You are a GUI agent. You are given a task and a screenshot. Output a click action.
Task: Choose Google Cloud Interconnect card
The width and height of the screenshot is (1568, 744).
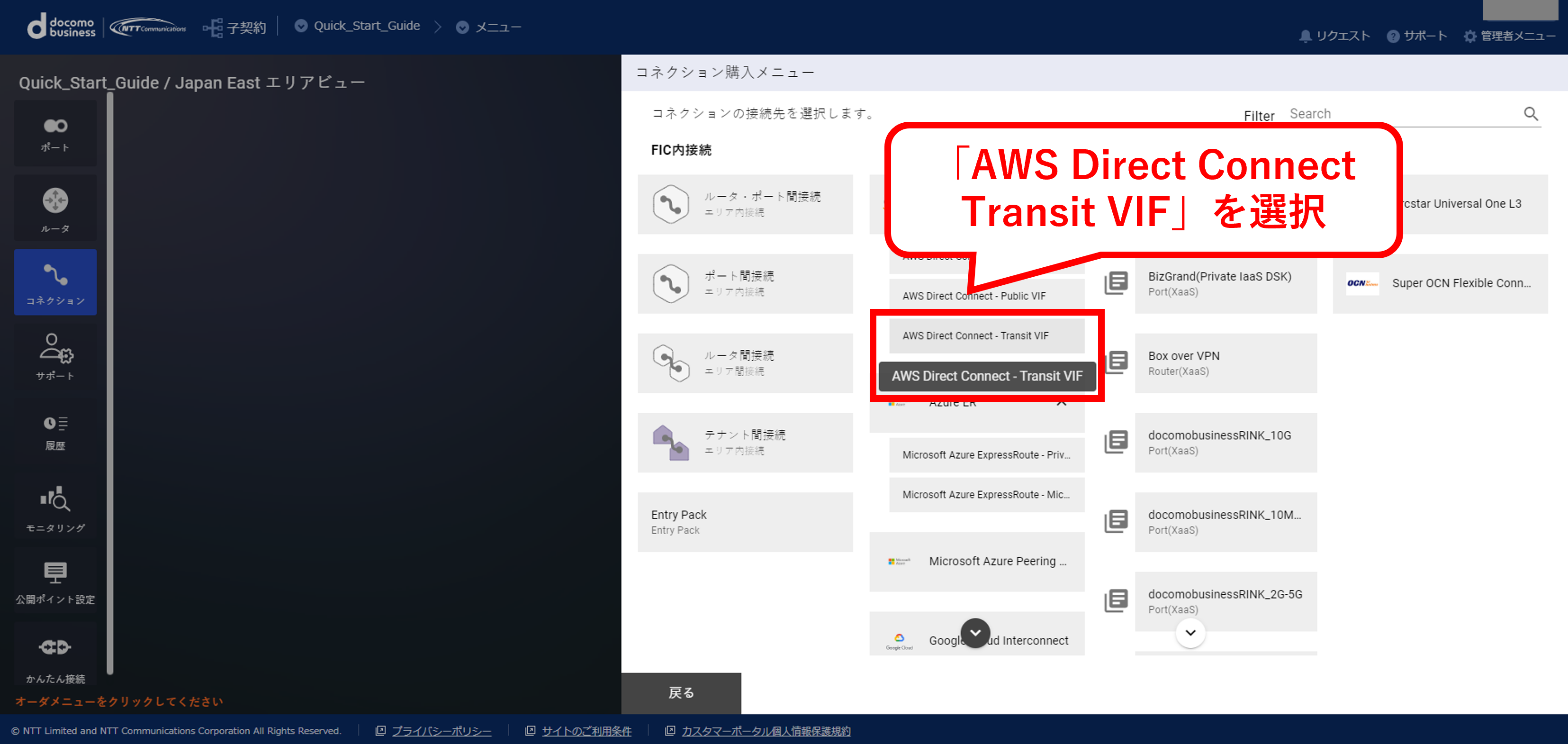(977, 635)
